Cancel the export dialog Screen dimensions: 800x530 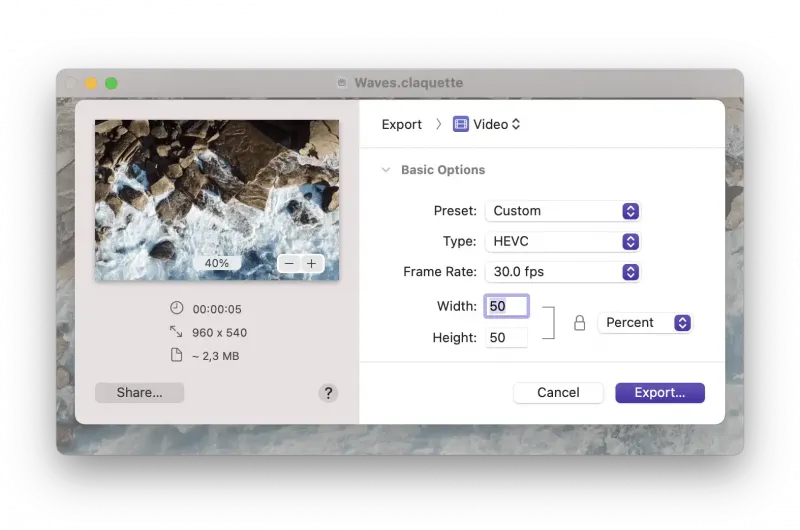[x=558, y=393]
